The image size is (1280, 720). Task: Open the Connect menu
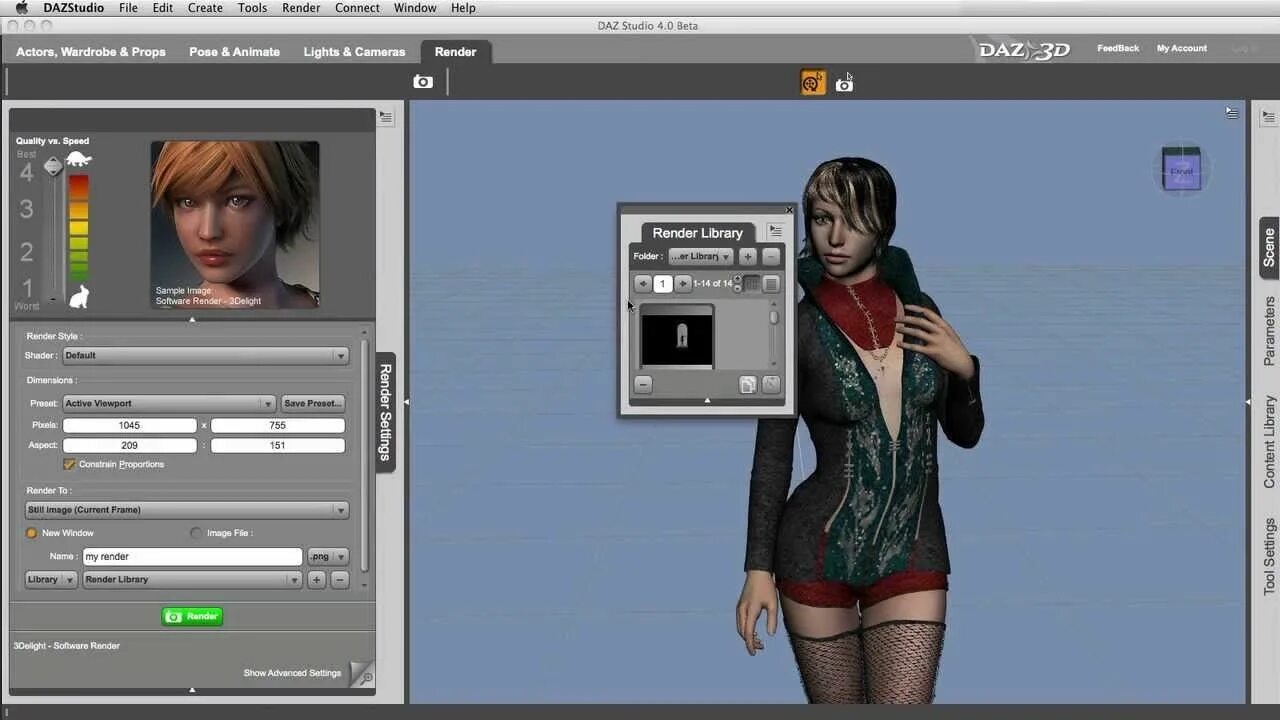click(357, 8)
